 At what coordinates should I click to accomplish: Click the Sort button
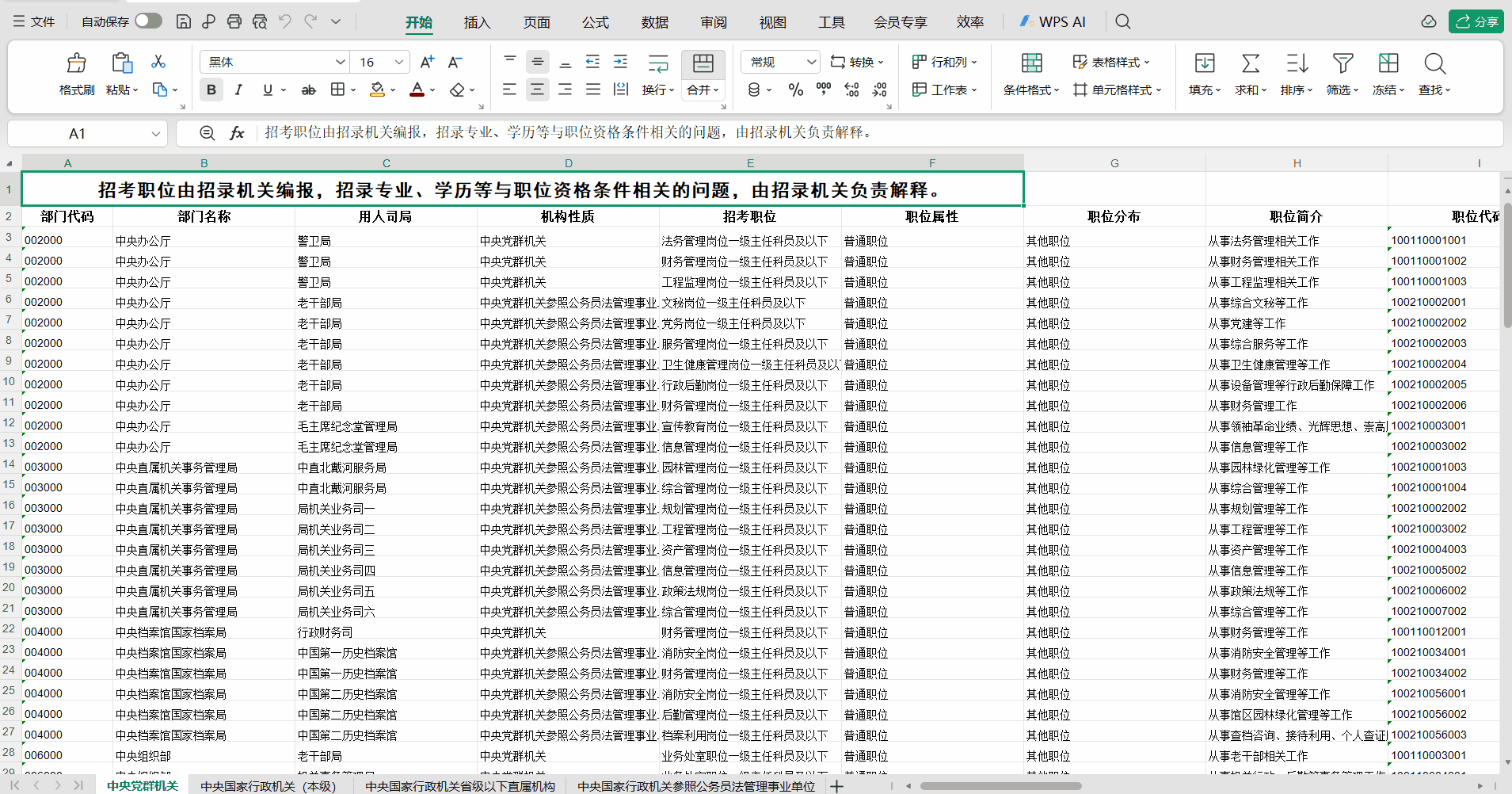click(x=1297, y=74)
